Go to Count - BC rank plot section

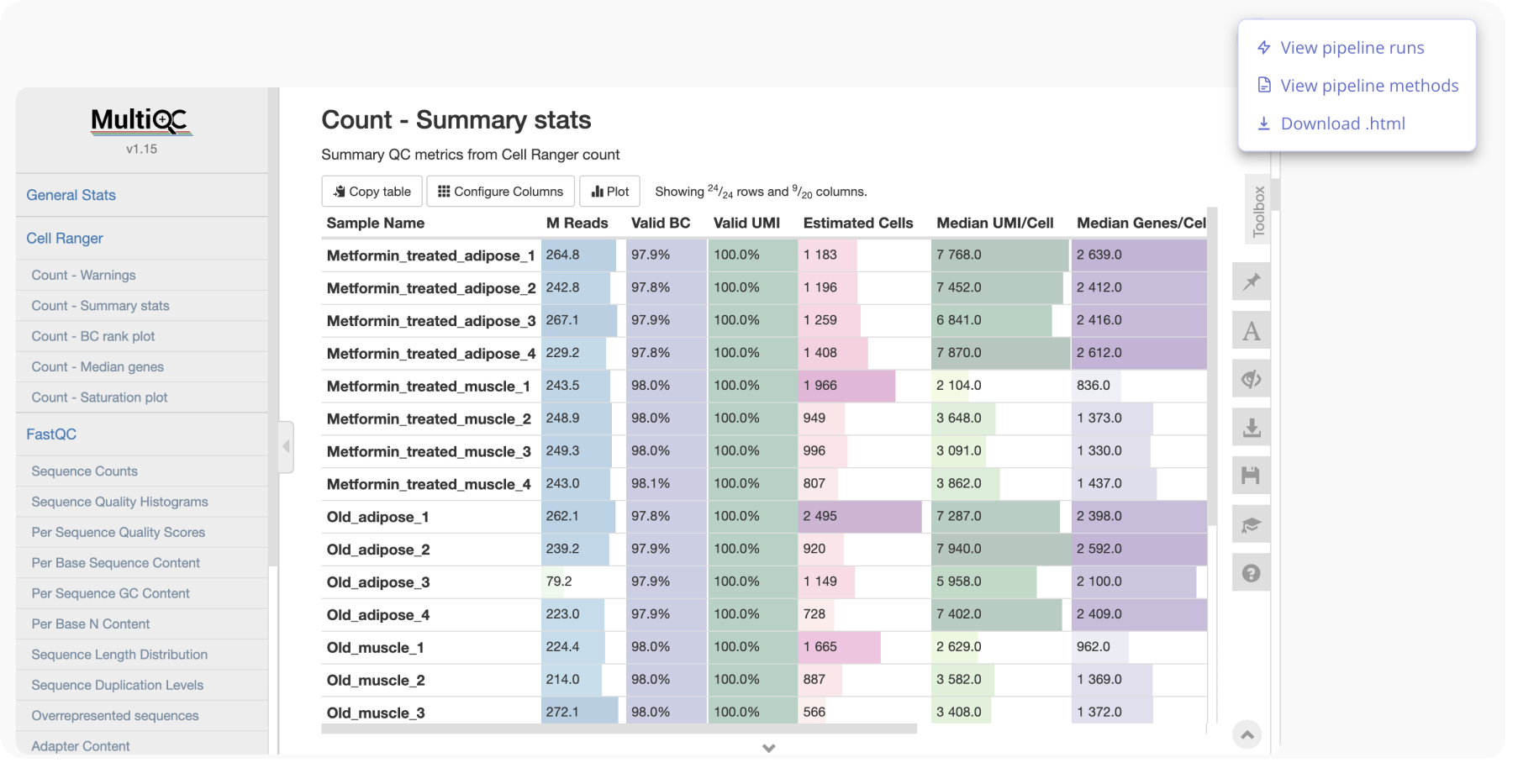coord(93,336)
